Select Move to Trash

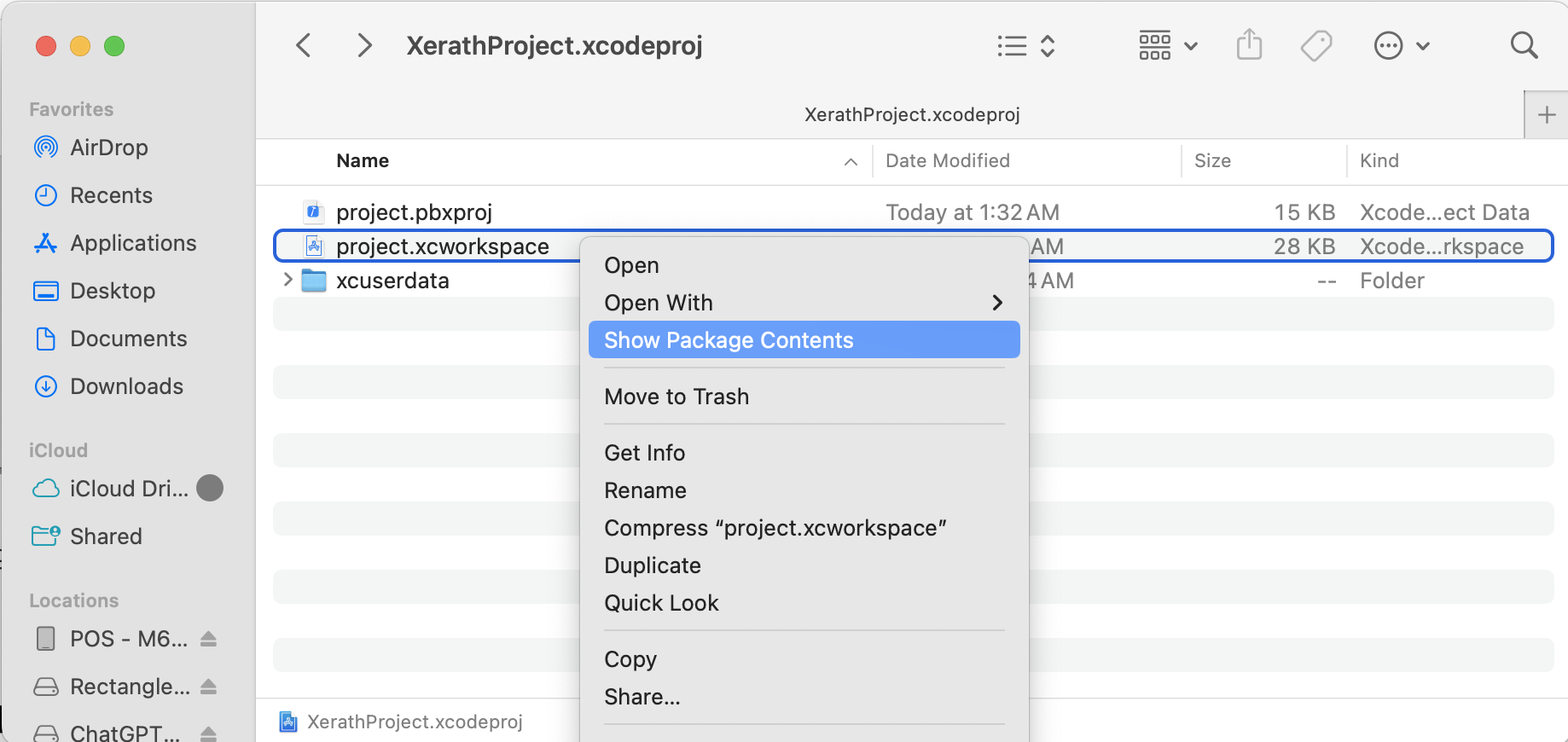(x=676, y=397)
